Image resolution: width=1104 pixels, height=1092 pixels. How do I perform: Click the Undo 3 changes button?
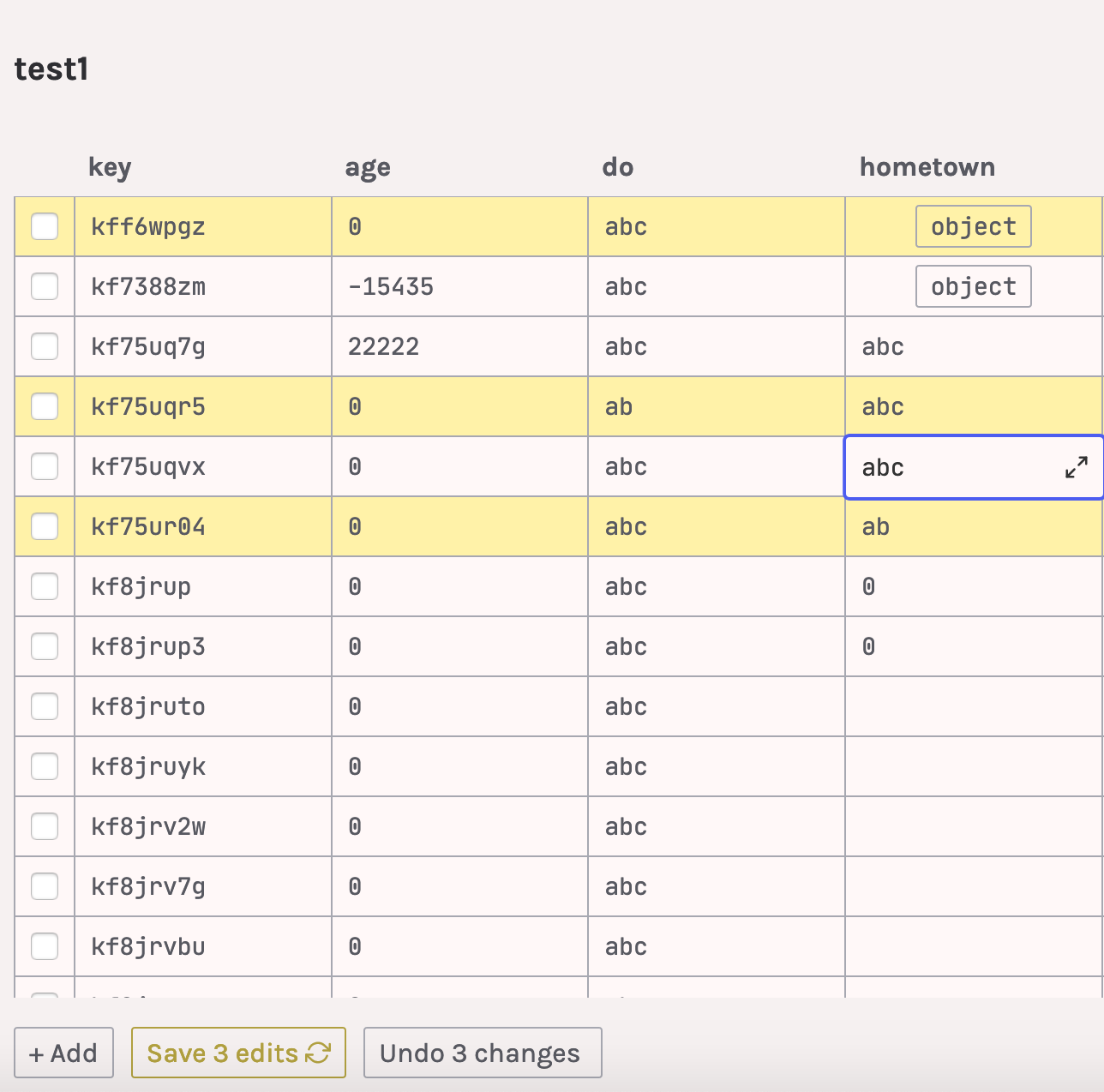tap(483, 1053)
